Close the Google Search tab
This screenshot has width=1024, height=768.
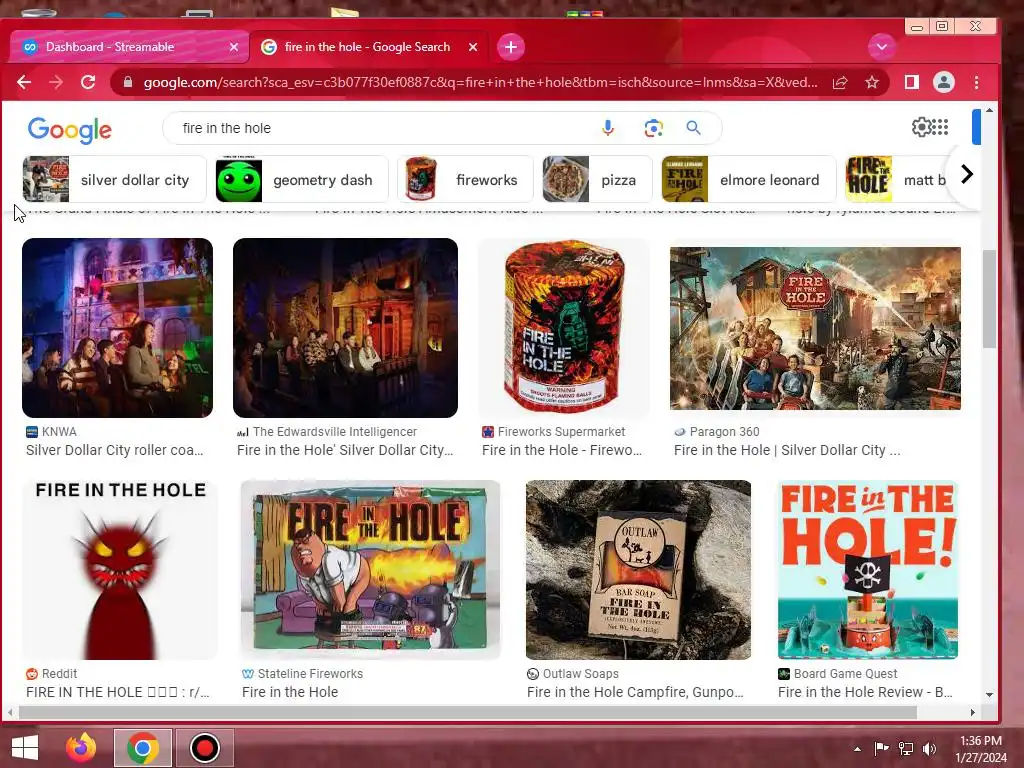pos(473,47)
